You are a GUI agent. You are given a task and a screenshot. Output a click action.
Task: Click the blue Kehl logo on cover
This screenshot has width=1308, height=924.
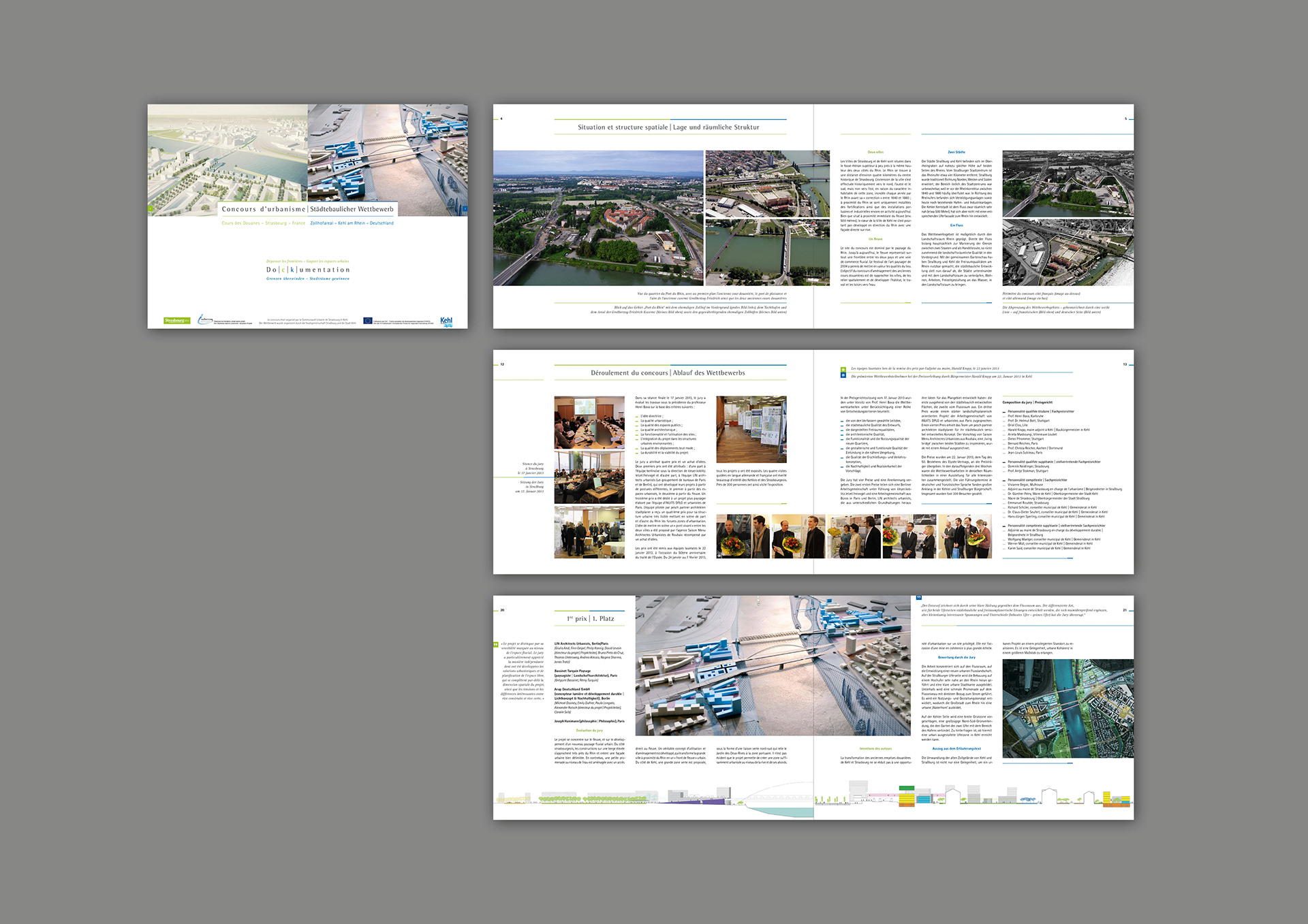(x=446, y=321)
